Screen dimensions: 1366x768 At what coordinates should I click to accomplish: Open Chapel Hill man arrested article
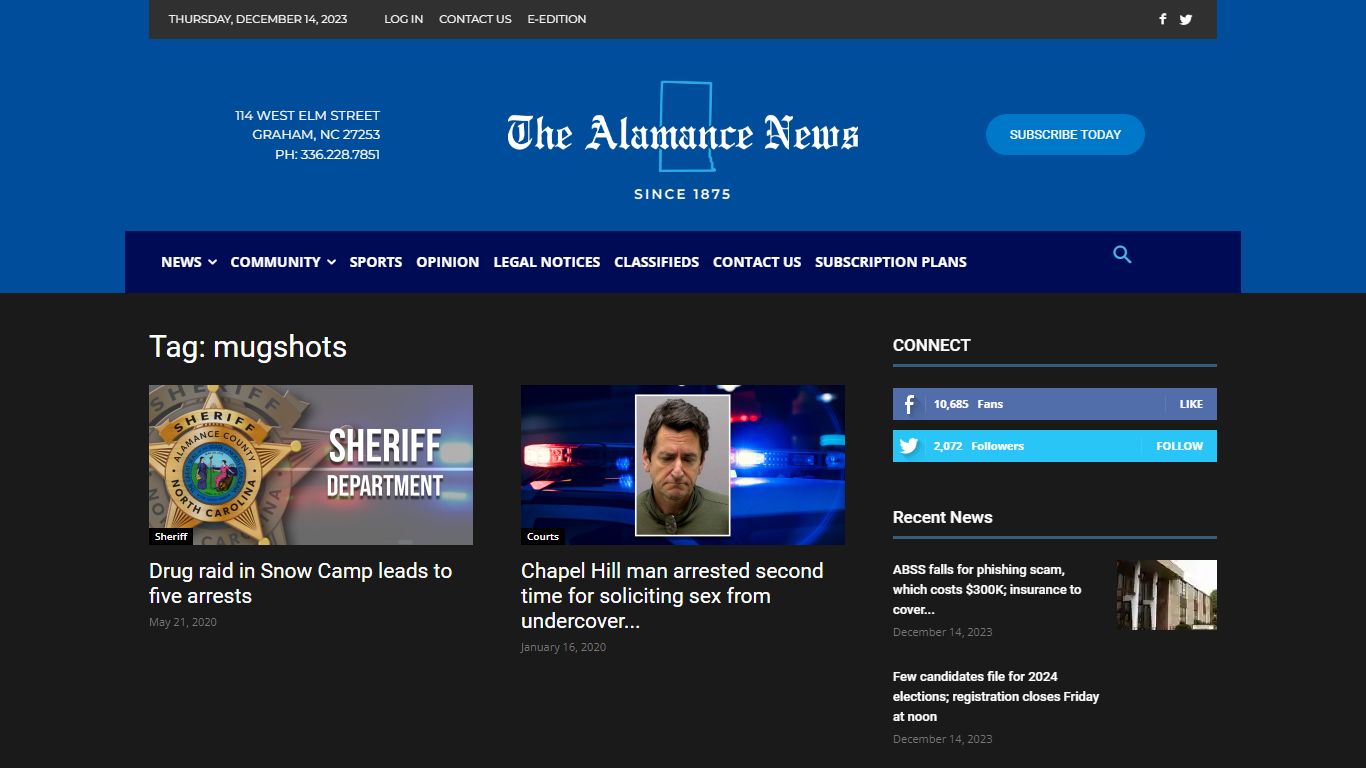[x=672, y=596]
